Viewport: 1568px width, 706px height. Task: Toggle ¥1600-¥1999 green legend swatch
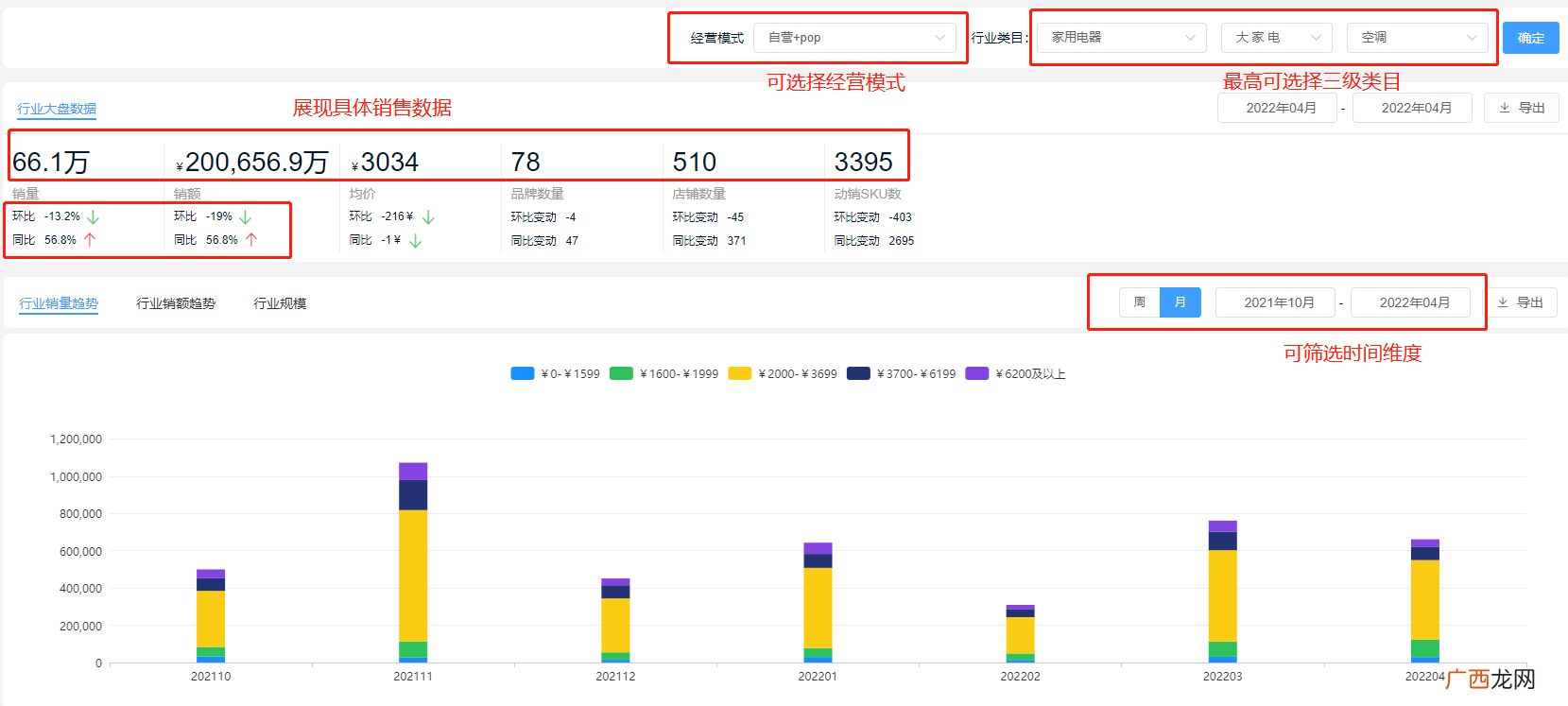621,373
